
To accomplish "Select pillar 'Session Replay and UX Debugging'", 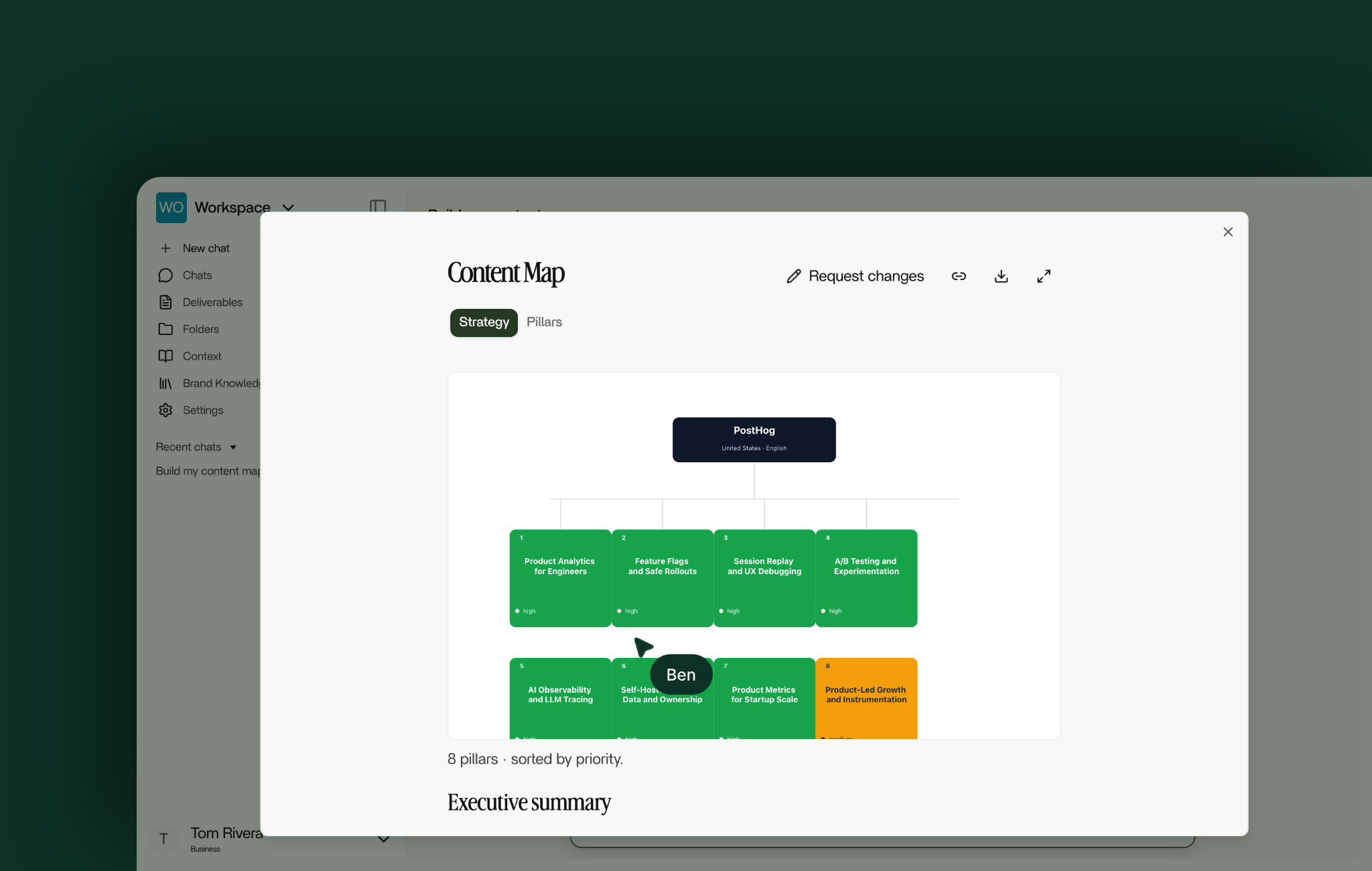I will click(764, 578).
